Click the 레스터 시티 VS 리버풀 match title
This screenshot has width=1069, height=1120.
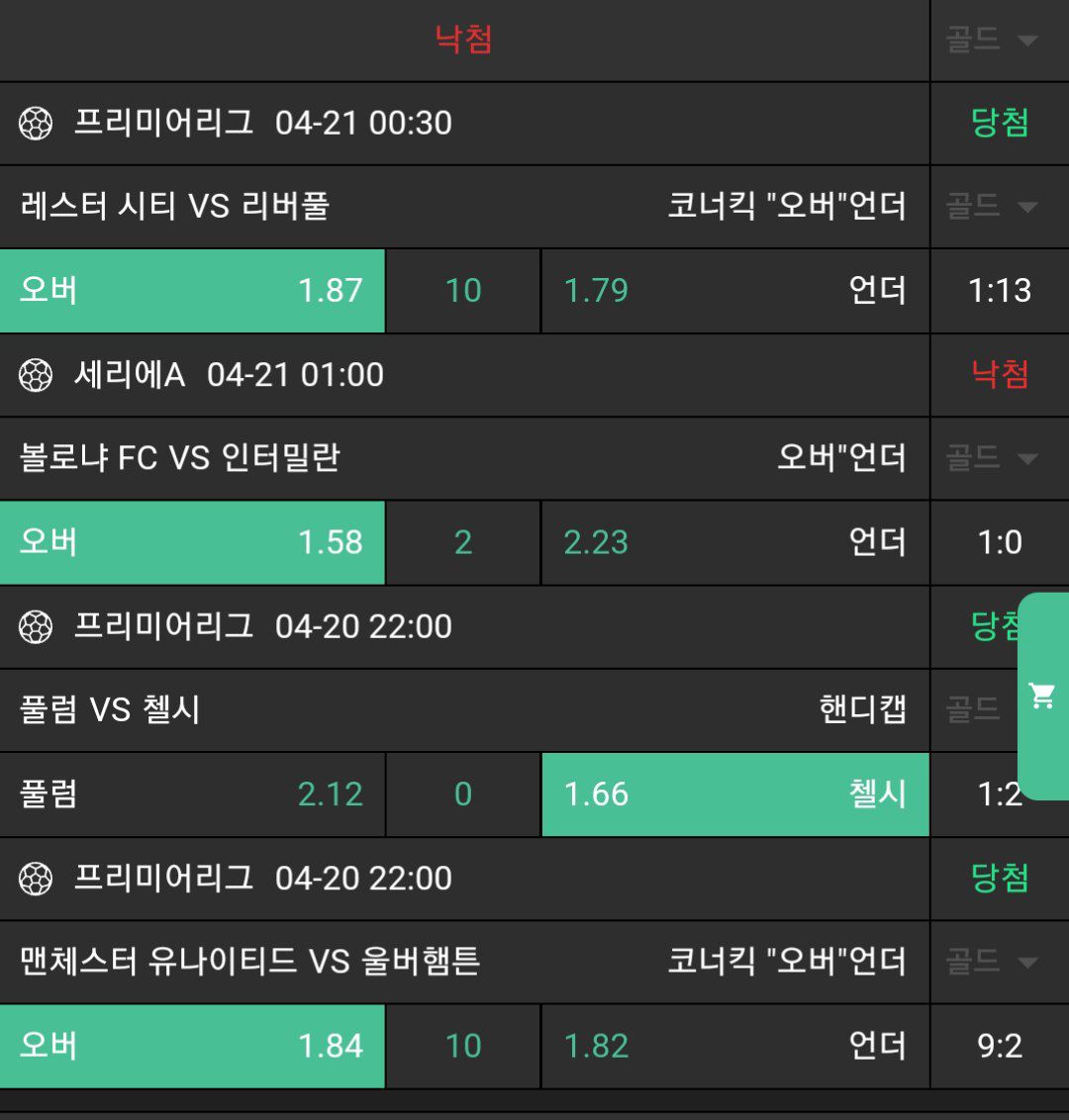click(174, 207)
